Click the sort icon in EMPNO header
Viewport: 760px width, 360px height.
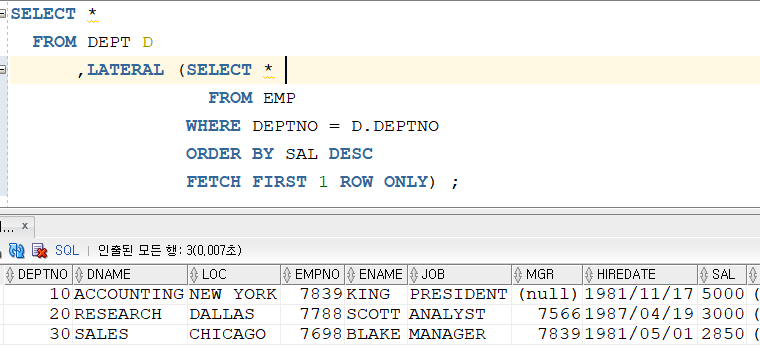point(287,275)
